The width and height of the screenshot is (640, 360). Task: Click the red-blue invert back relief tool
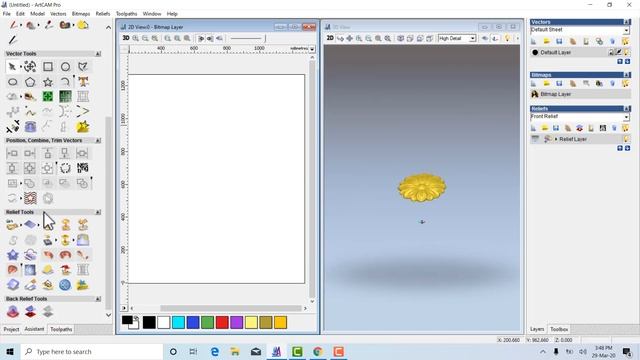[x=30, y=311]
